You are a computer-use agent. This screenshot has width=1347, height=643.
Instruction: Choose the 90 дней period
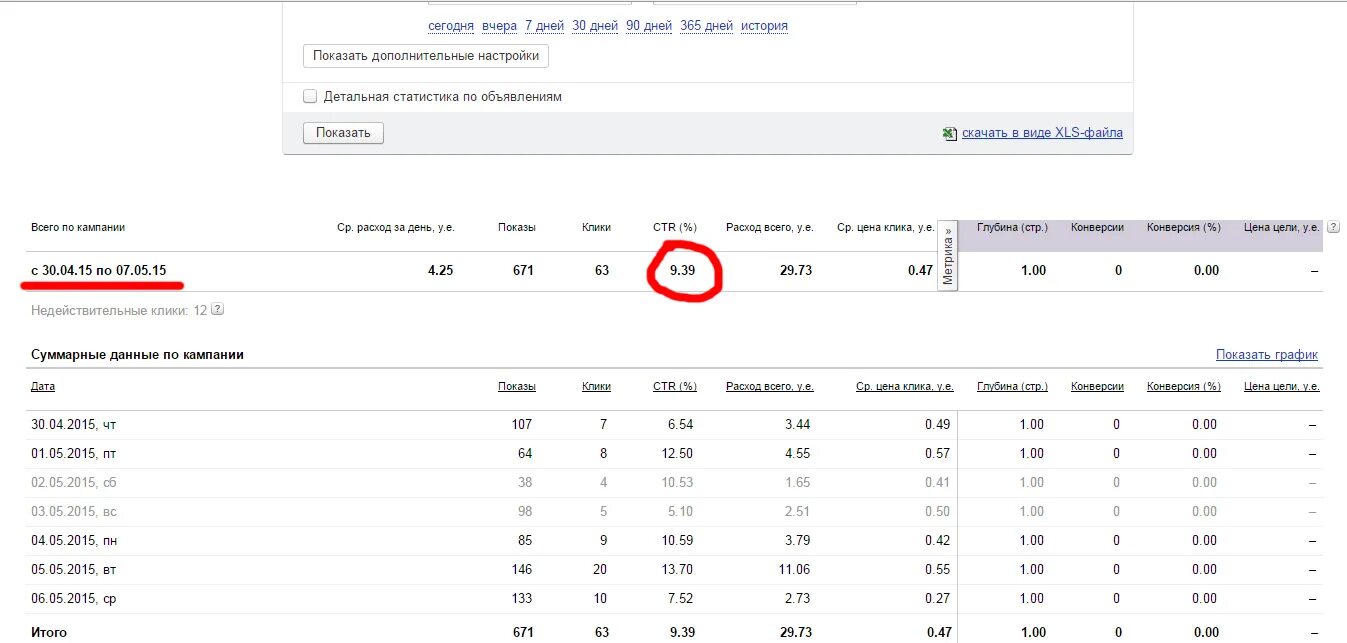coord(649,26)
